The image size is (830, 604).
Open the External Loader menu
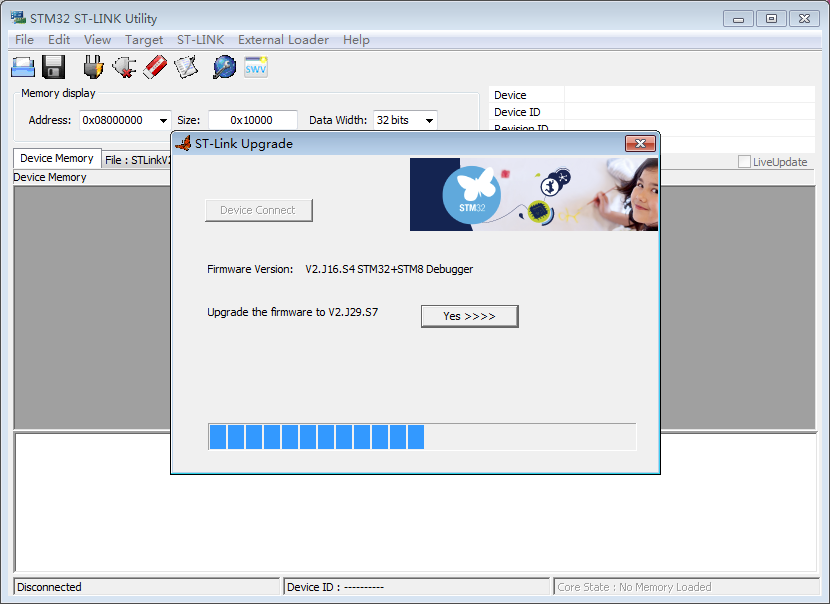pyautogui.click(x=283, y=40)
